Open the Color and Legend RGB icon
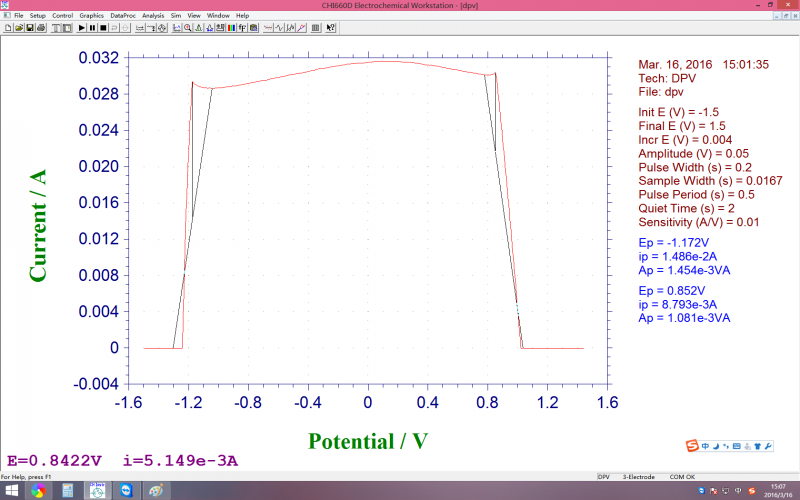The height and width of the screenshot is (500, 800). pyautogui.click(x=231, y=28)
